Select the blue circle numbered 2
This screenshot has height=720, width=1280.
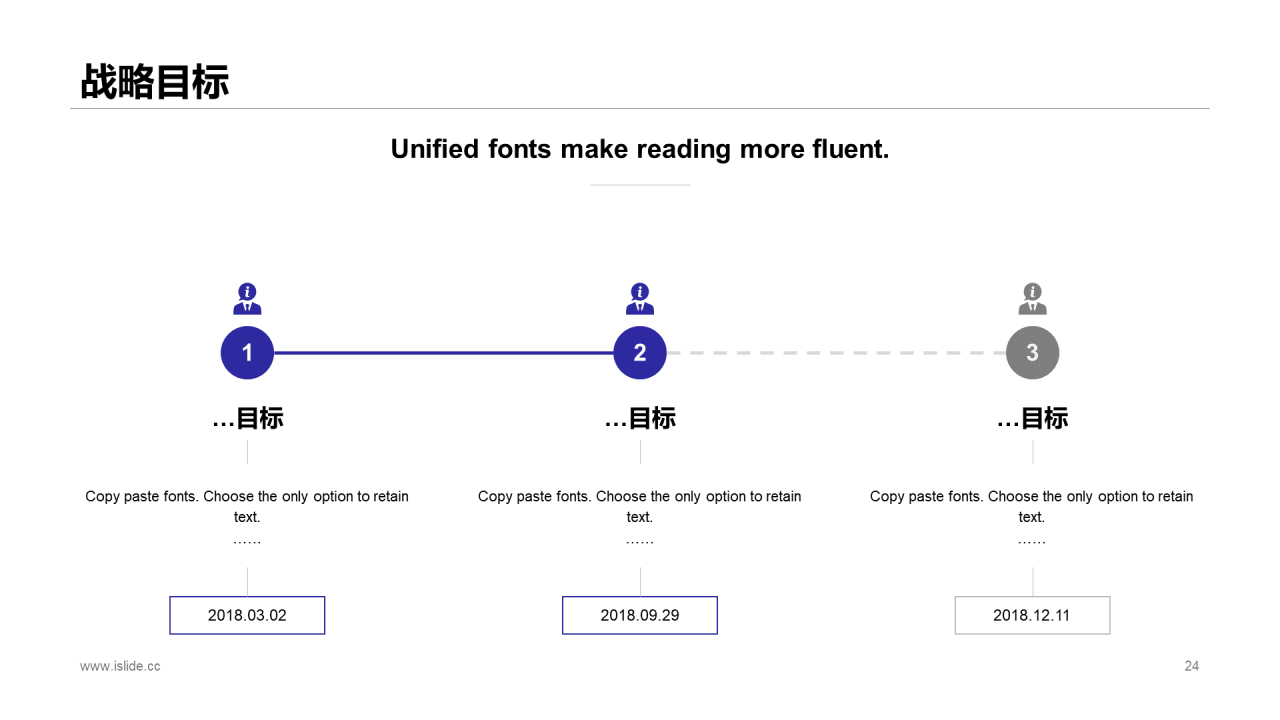[x=640, y=353]
